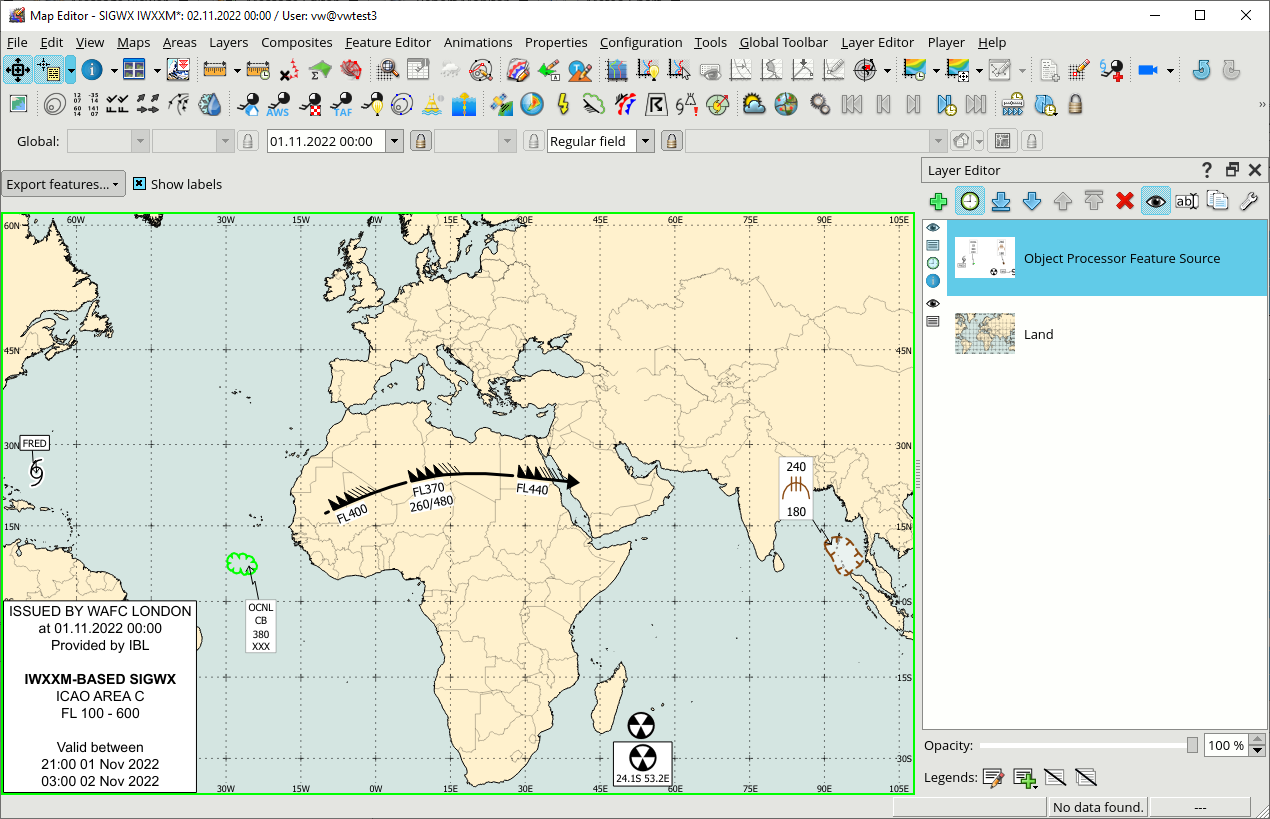Open the Feature Editor menu
1270x819 pixels.
pos(387,42)
